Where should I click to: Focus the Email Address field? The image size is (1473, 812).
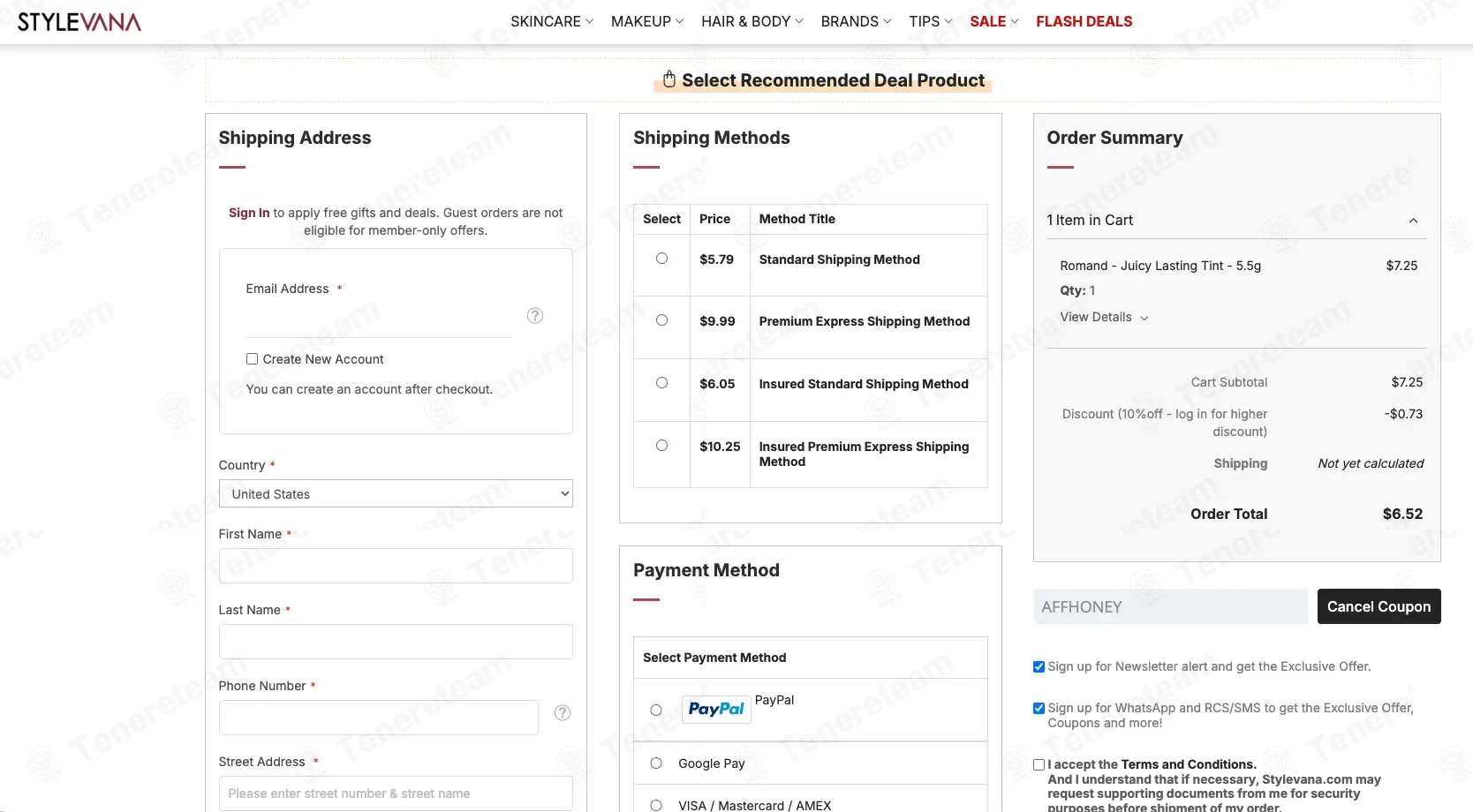tap(379, 320)
